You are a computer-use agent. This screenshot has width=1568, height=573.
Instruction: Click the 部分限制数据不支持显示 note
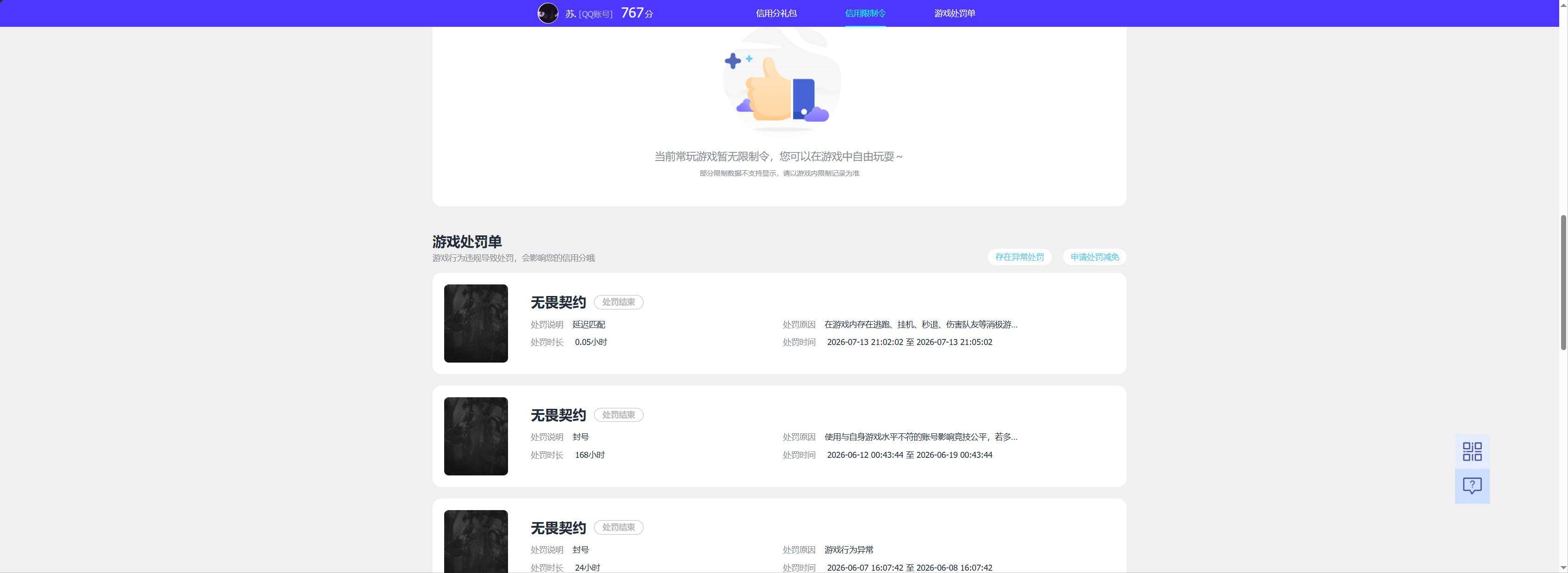(x=779, y=173)
